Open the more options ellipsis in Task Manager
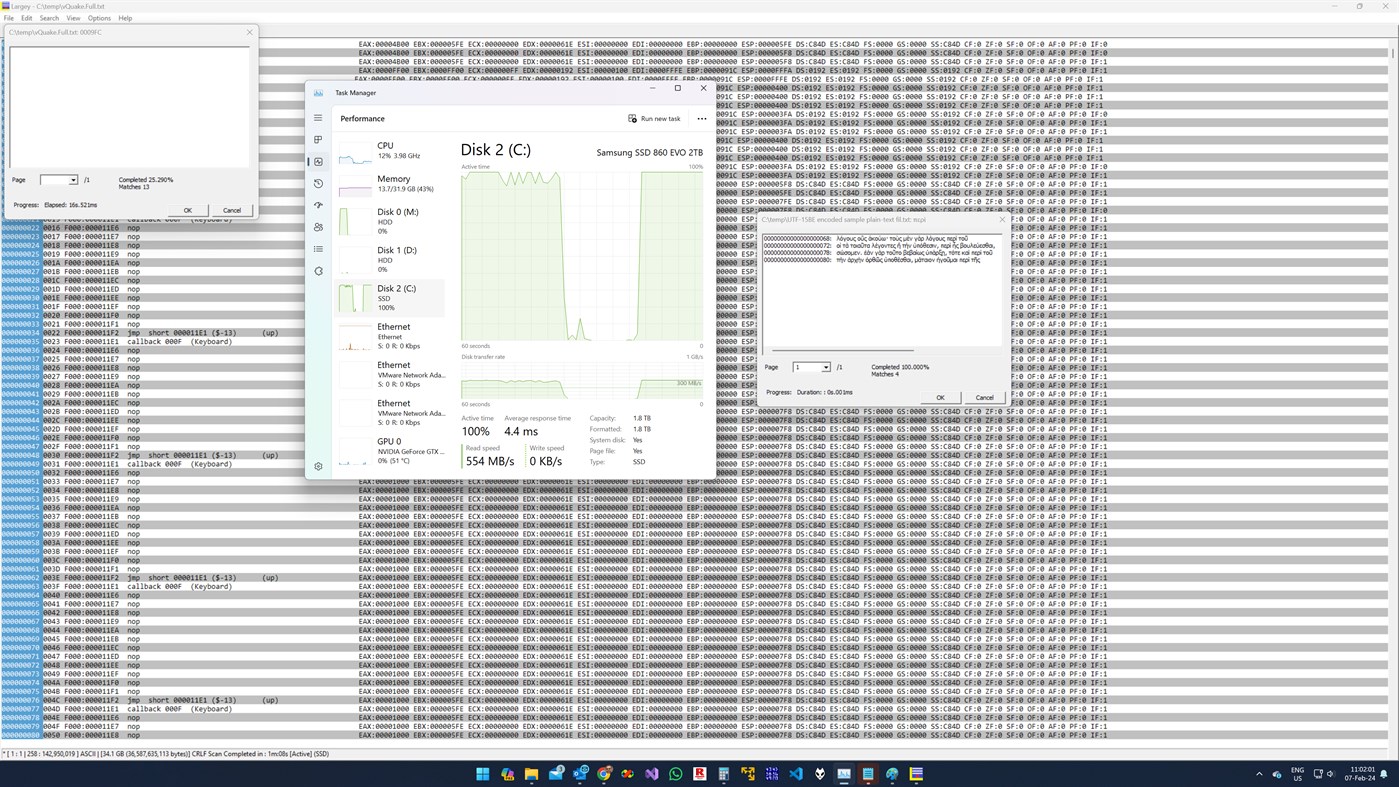This screenshot has height=787, width=1399. [701, 119]
